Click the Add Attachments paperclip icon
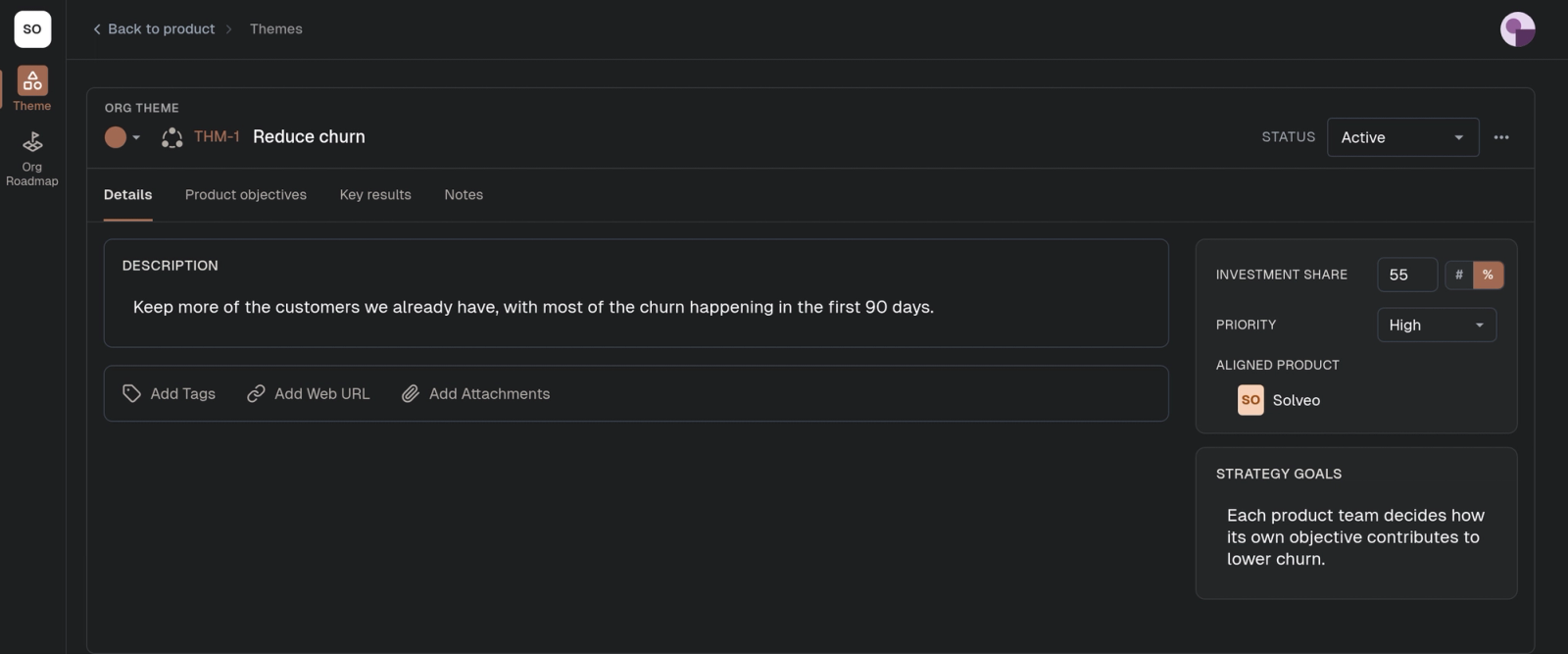 click(x=411, y=393)
